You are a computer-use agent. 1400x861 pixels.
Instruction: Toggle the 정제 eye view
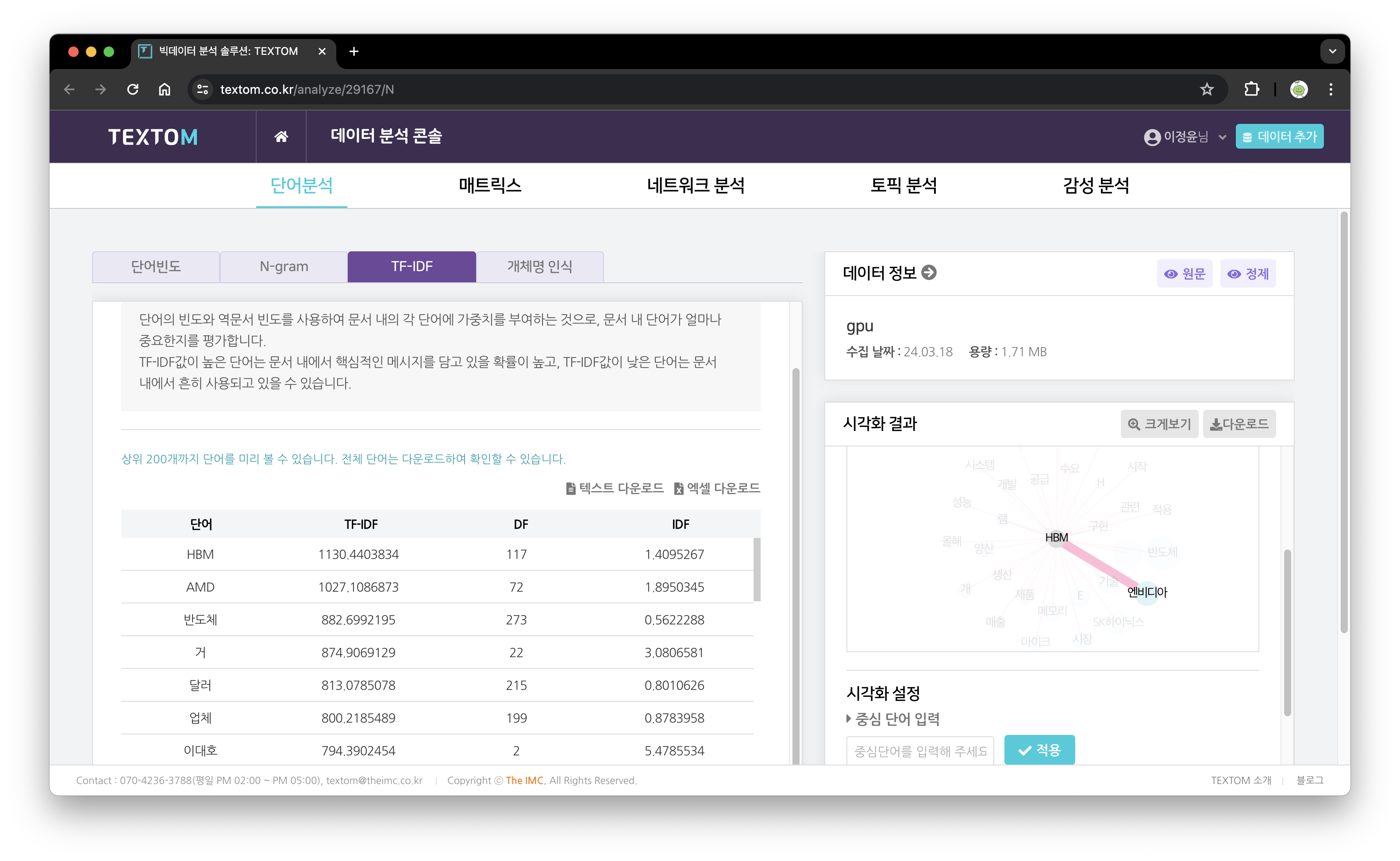(x=1247, y=274)
